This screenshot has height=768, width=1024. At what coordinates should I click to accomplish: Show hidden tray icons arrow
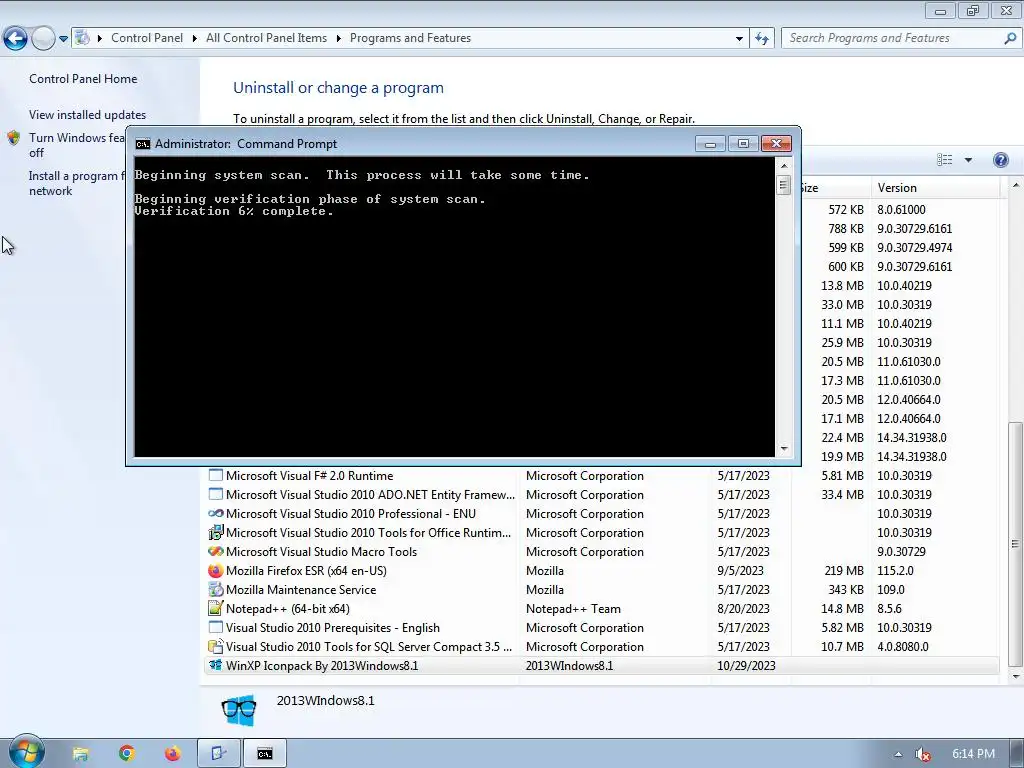tap(898, 754)
